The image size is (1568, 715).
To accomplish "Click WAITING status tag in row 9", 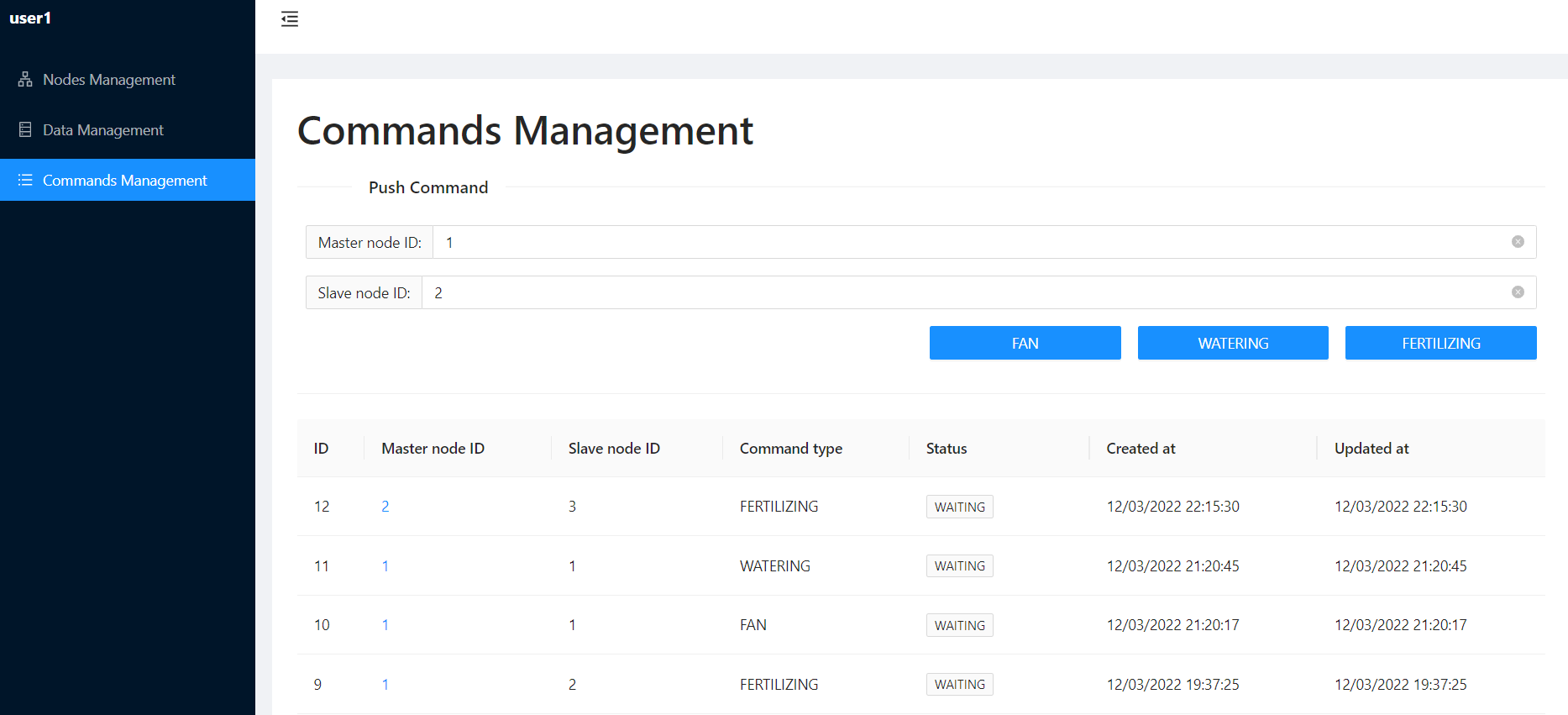I will 960,685.
